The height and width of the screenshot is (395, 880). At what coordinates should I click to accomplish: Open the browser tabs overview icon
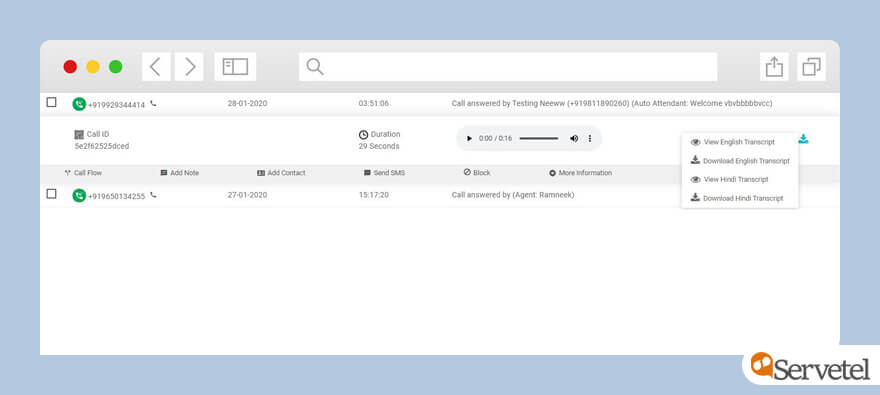[812, 67]
